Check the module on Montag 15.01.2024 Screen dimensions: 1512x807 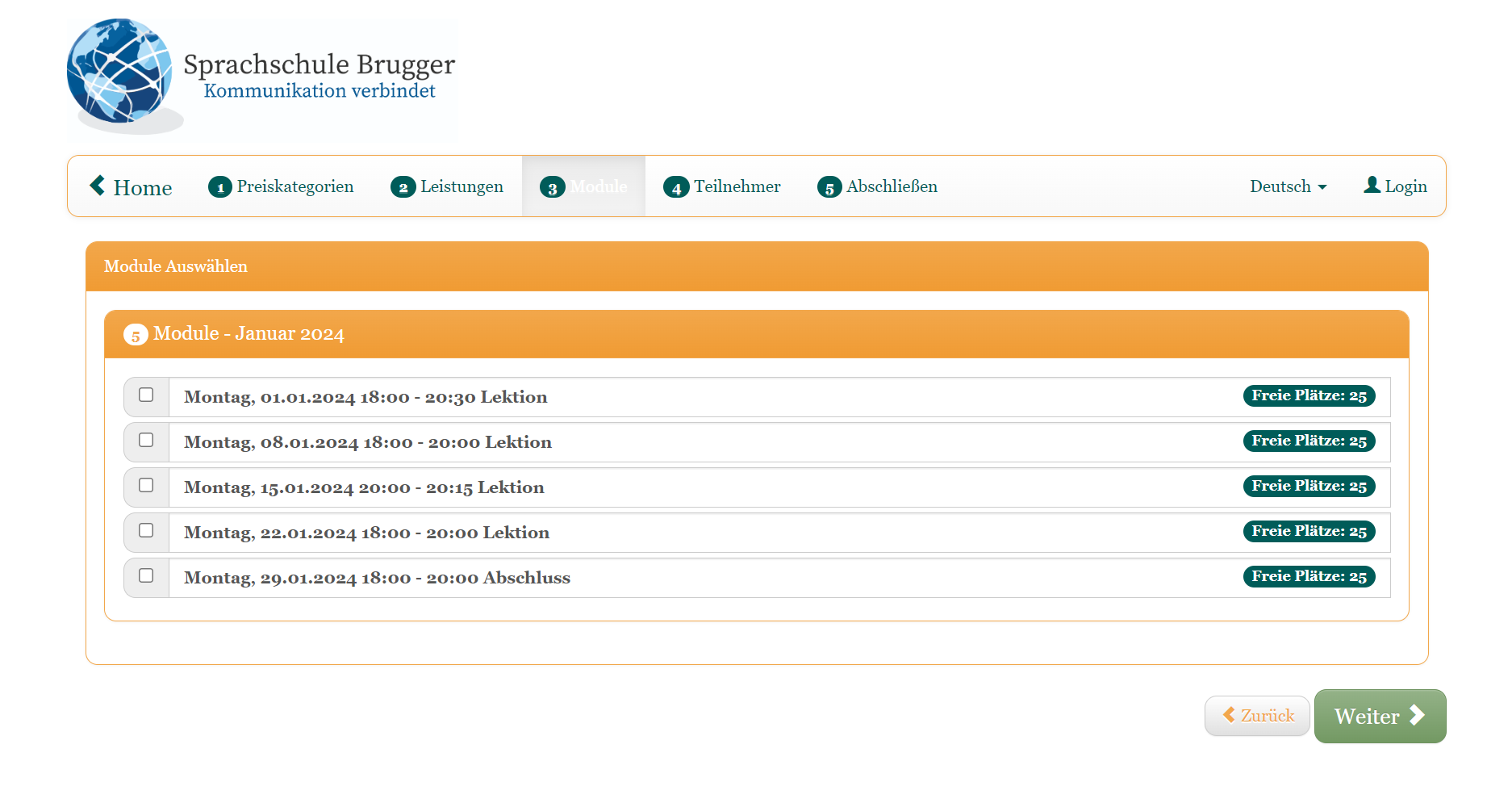point(146,486)
